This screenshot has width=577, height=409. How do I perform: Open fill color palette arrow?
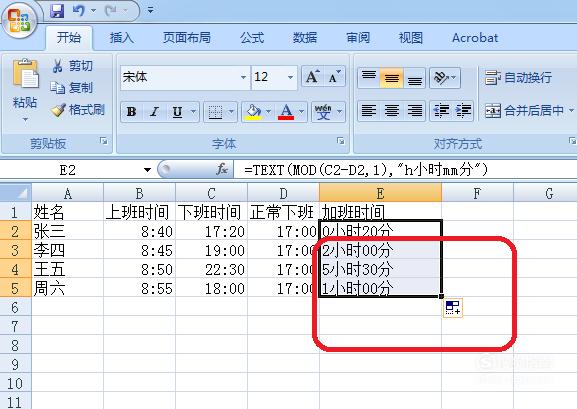click(x=269, y=111)
